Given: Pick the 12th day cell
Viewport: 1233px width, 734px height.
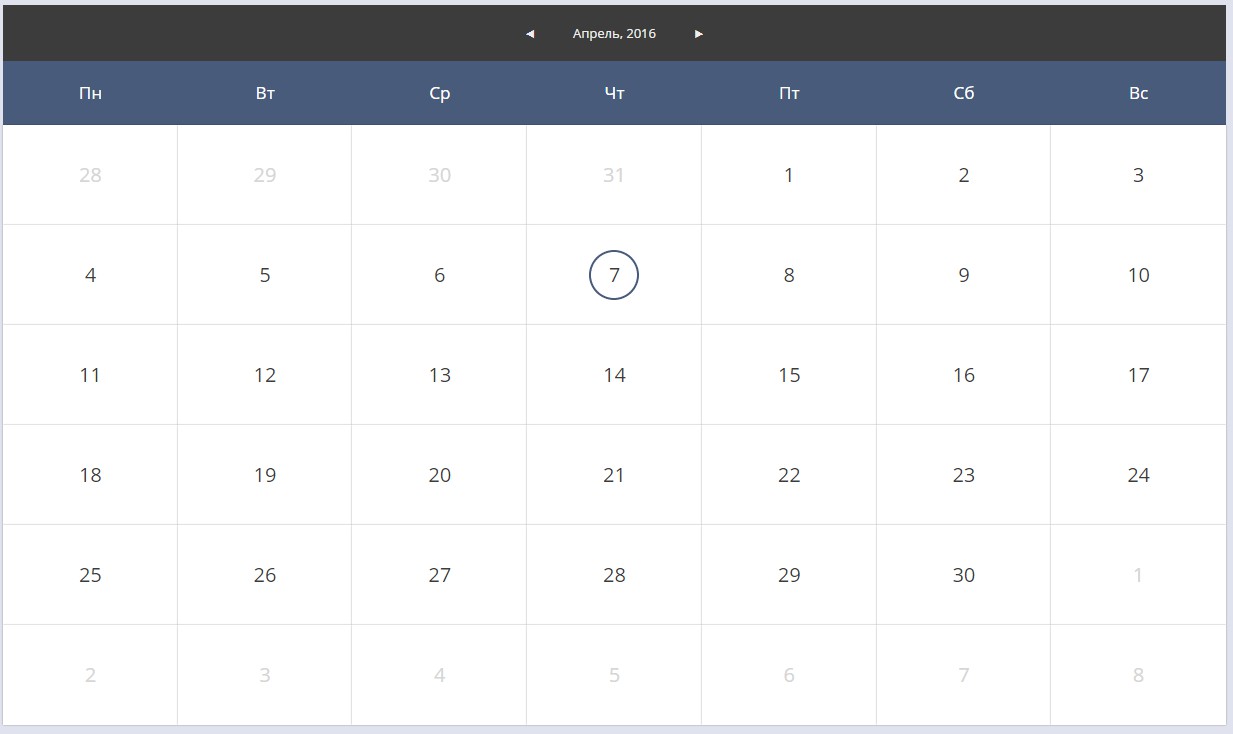Looking at the screenshot, I should pyautogui.click(x=265, y=375).
